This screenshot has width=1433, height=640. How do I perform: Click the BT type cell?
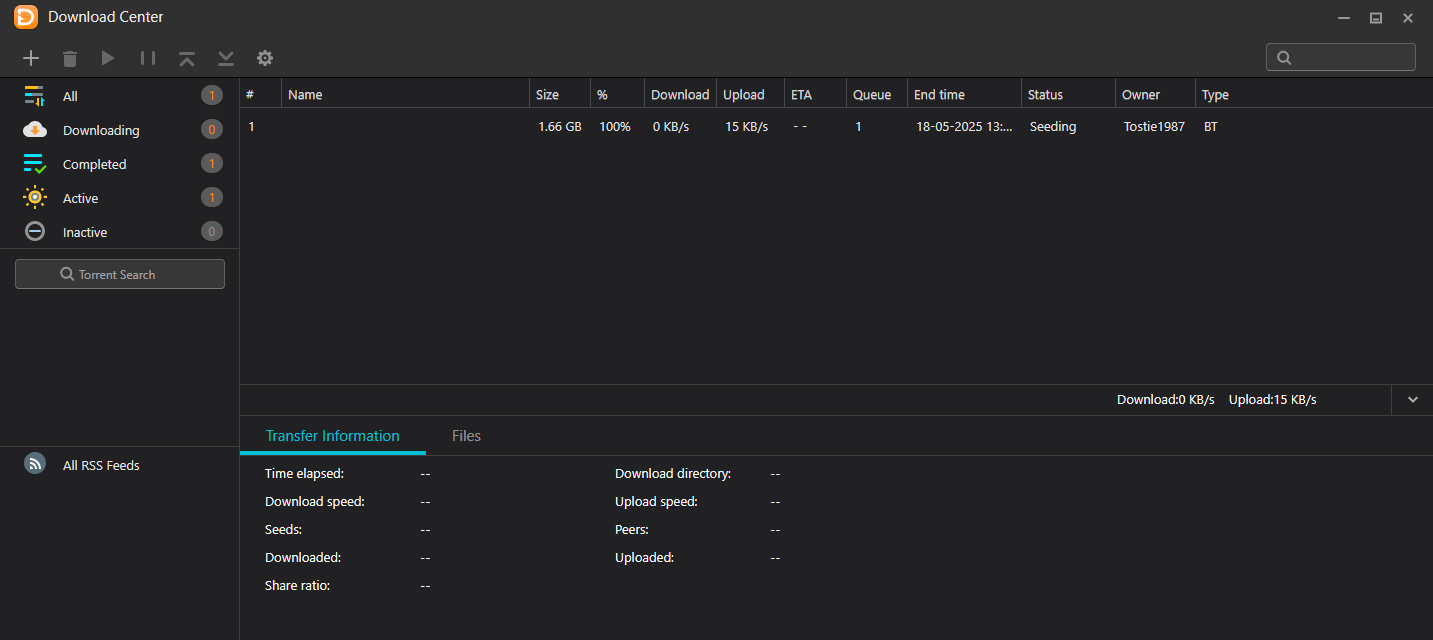pos(1211,127)
